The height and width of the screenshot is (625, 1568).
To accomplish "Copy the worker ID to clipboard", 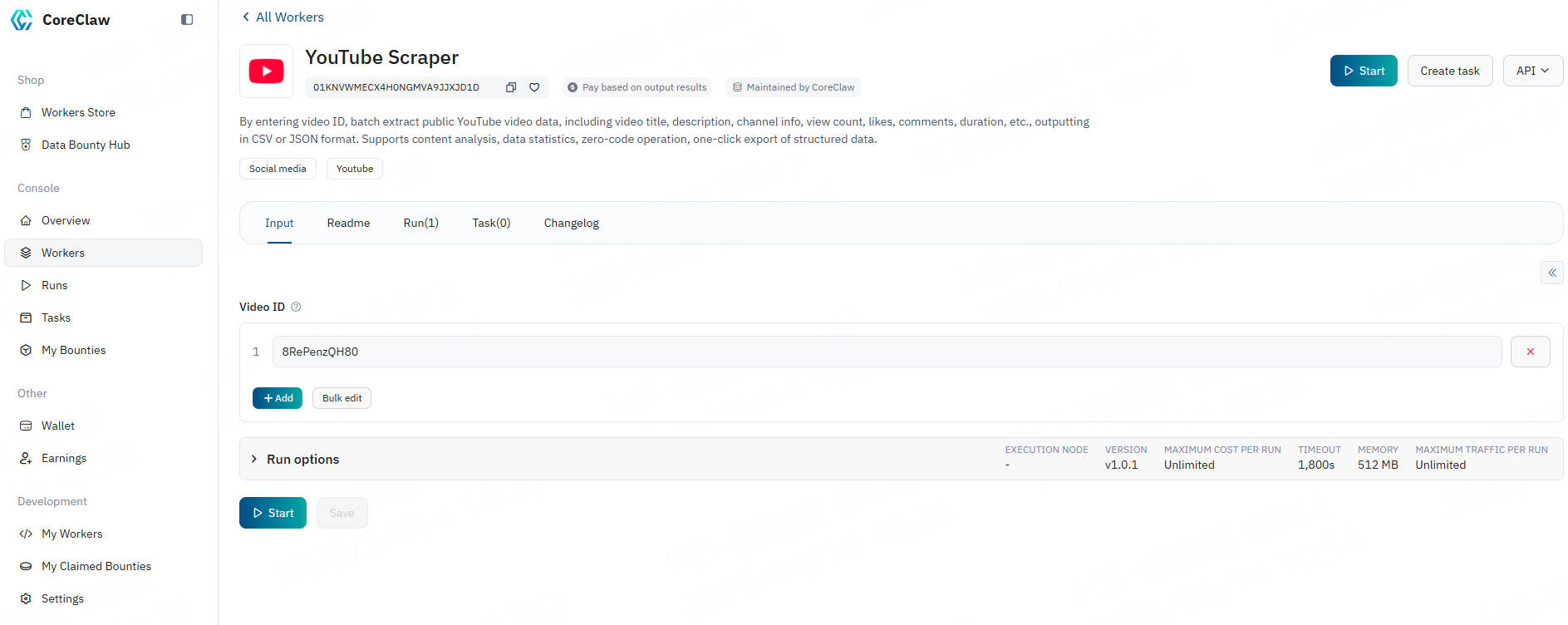I will pyautogui.click(x=511, y=87).
